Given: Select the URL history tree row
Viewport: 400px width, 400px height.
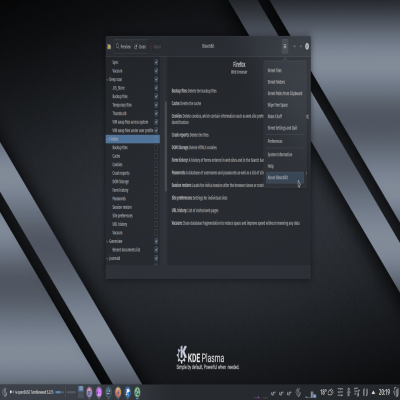Looking at the screenshot, I should click(133, 224).
